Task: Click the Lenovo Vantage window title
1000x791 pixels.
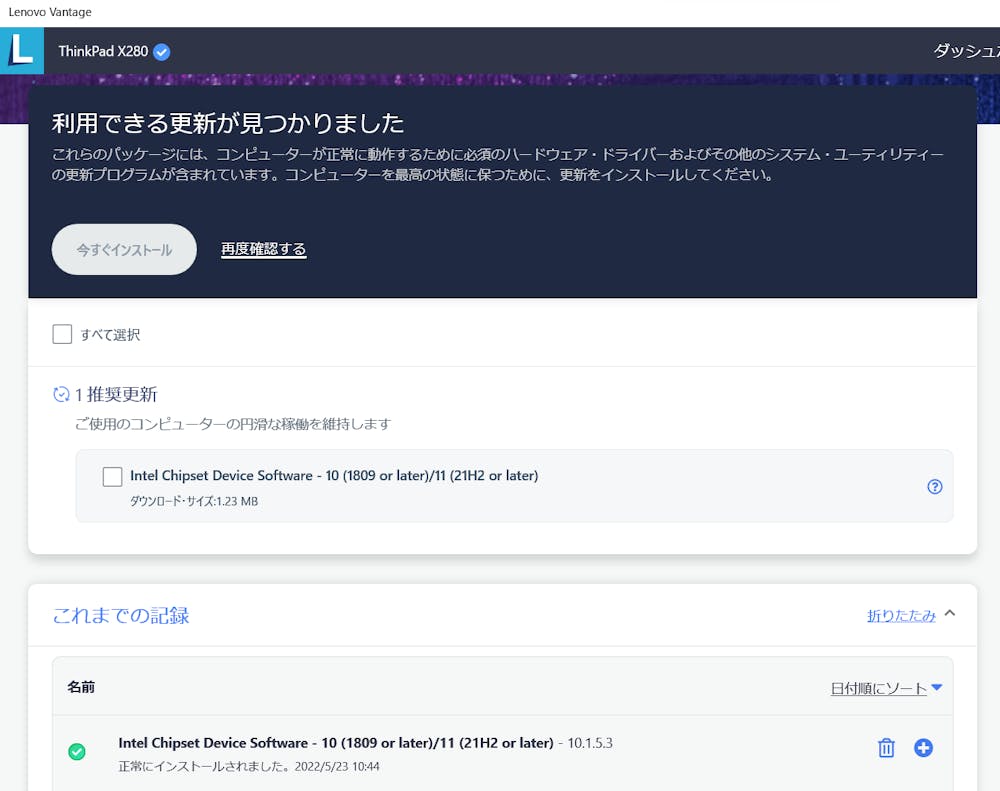Action: pyautogui.click(x=50, y=12)
